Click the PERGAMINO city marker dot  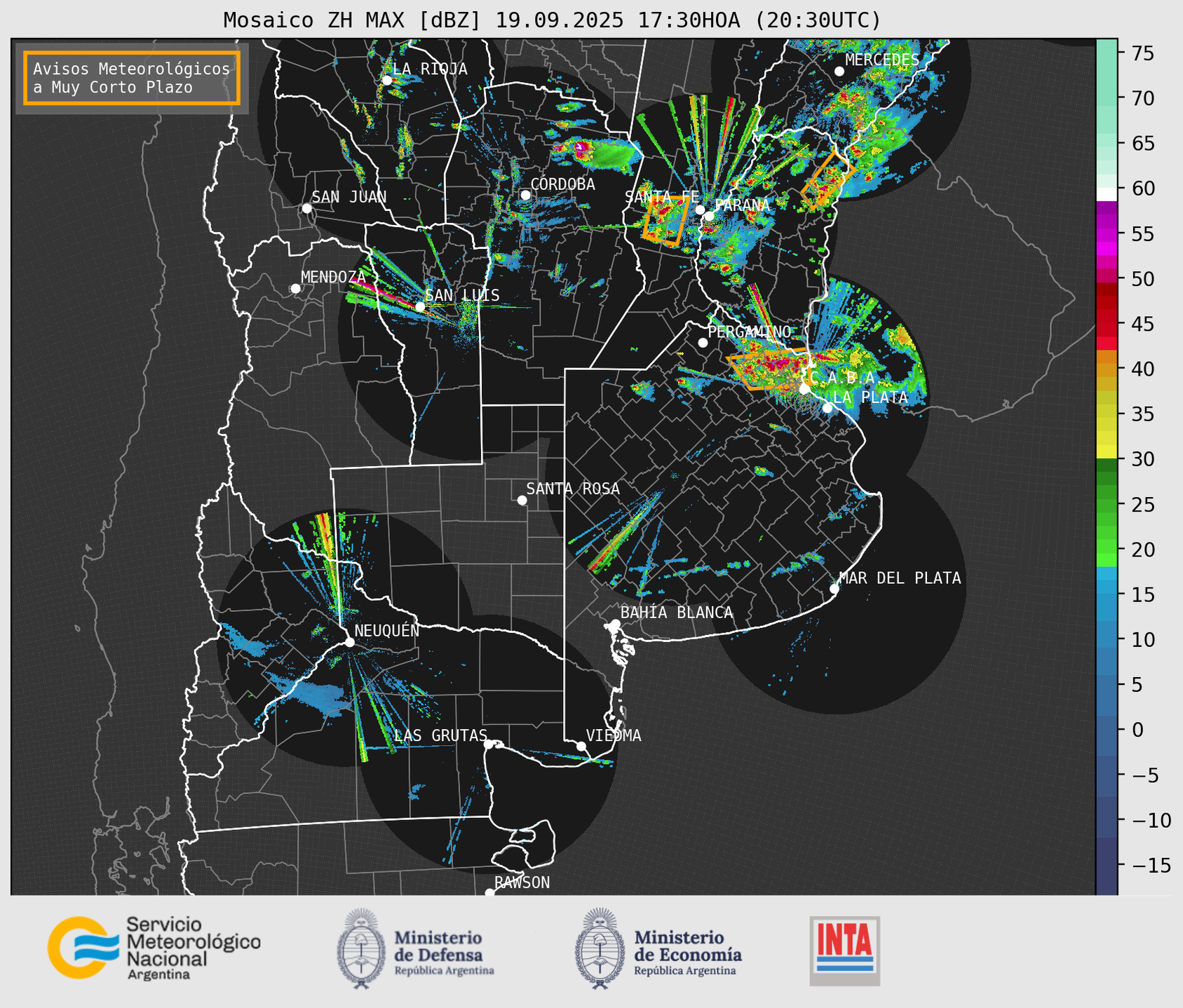tap(703, 343)
